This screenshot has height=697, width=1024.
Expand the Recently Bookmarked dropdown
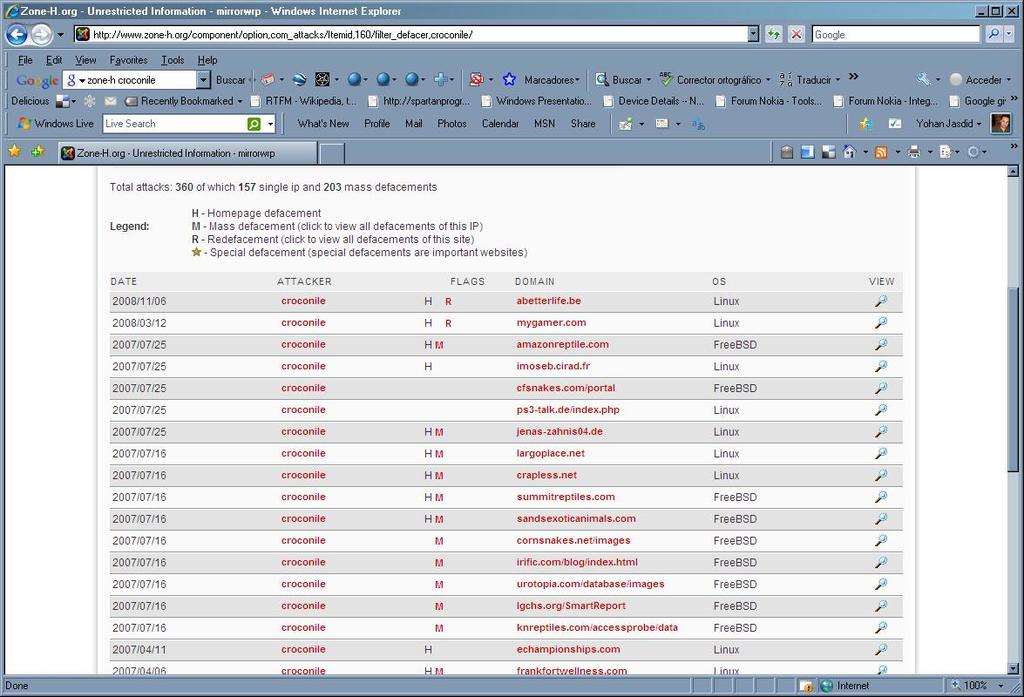pyautogui.click(x=240, y=101)
